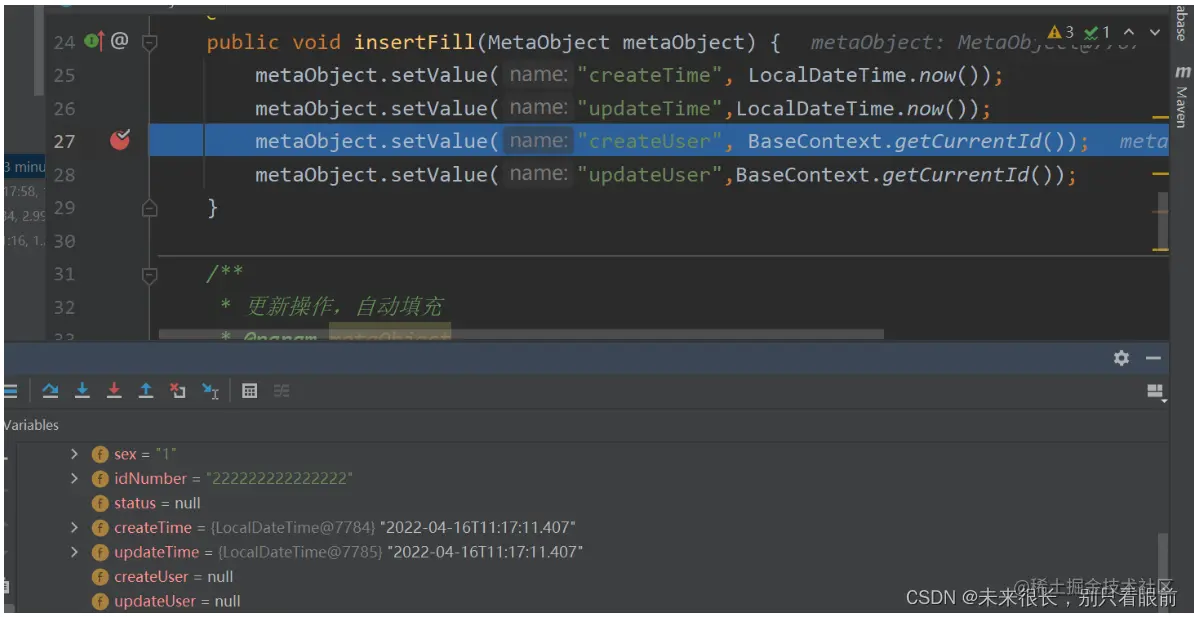Click the red Force Step Into icon
The image size is (1194, 617).
coord(114,391)
